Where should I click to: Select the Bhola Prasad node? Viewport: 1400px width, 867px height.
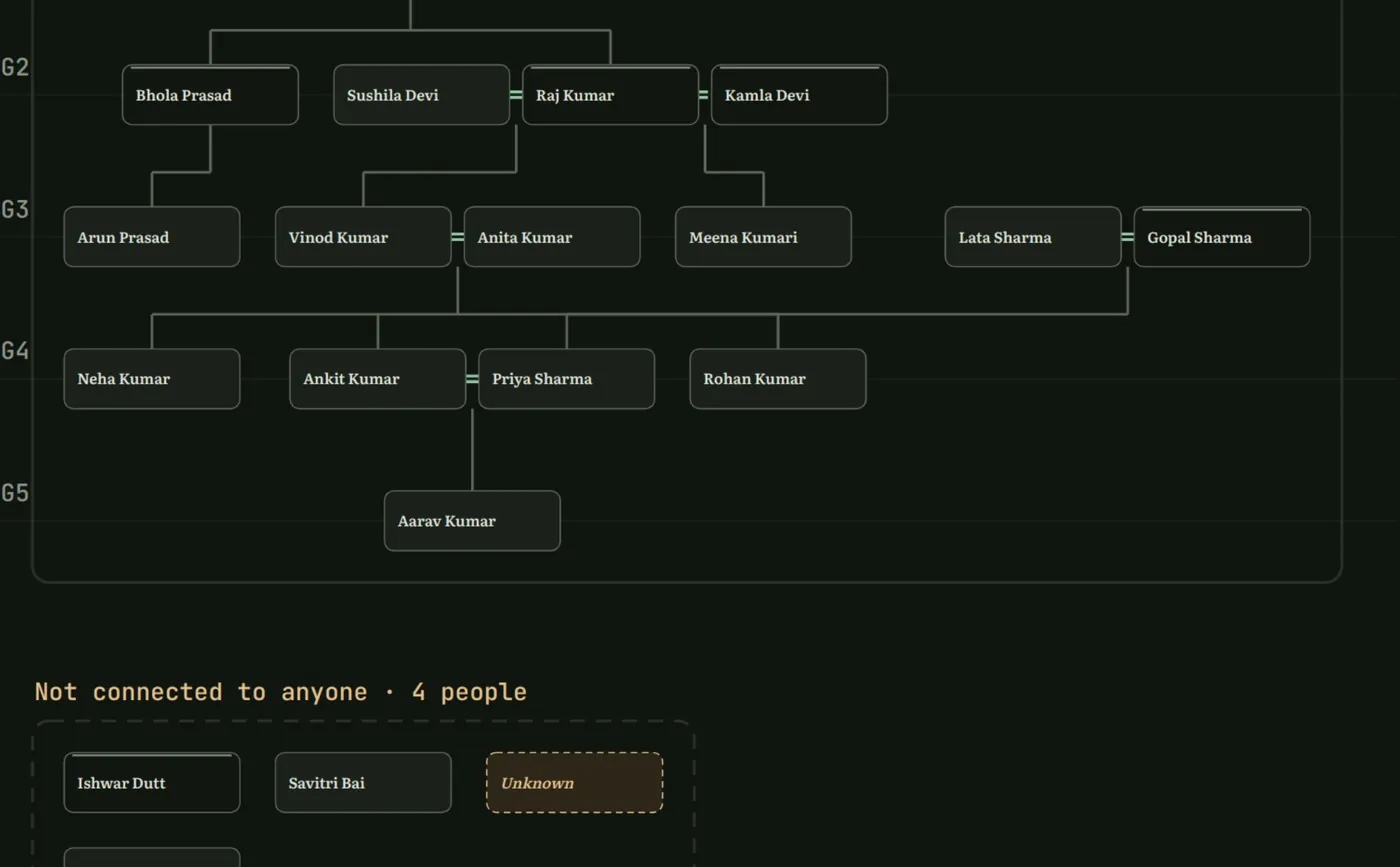pyautogui.click(x=210, y=95)
